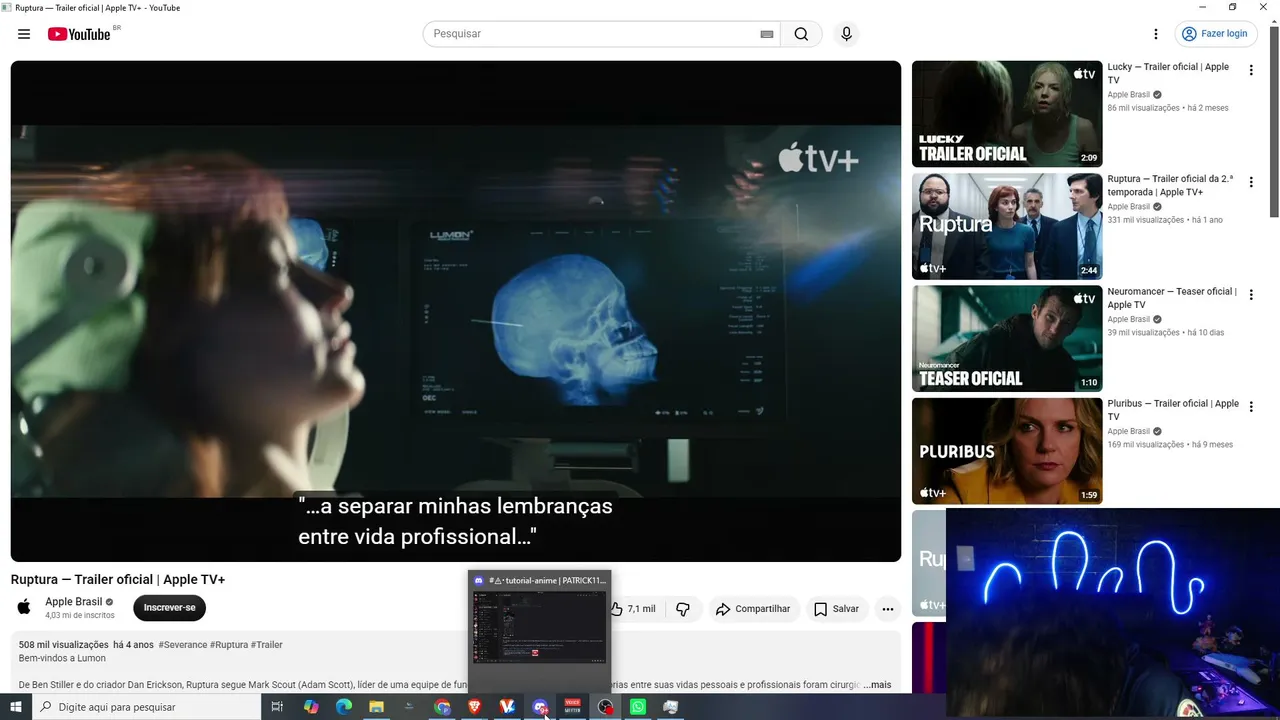Expand description with ...mais

[x=877, y=685]
